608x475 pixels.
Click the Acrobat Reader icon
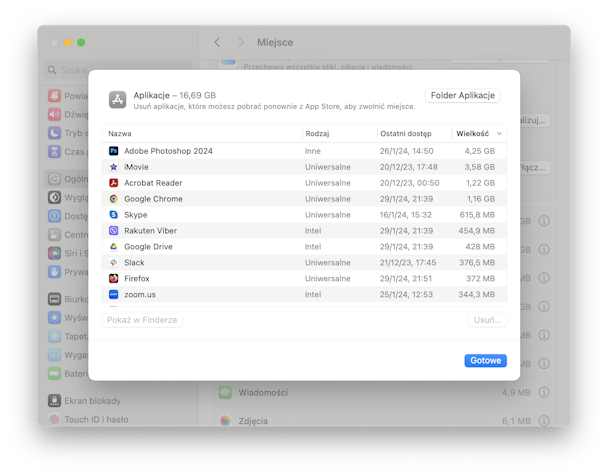tap(113, 183)
